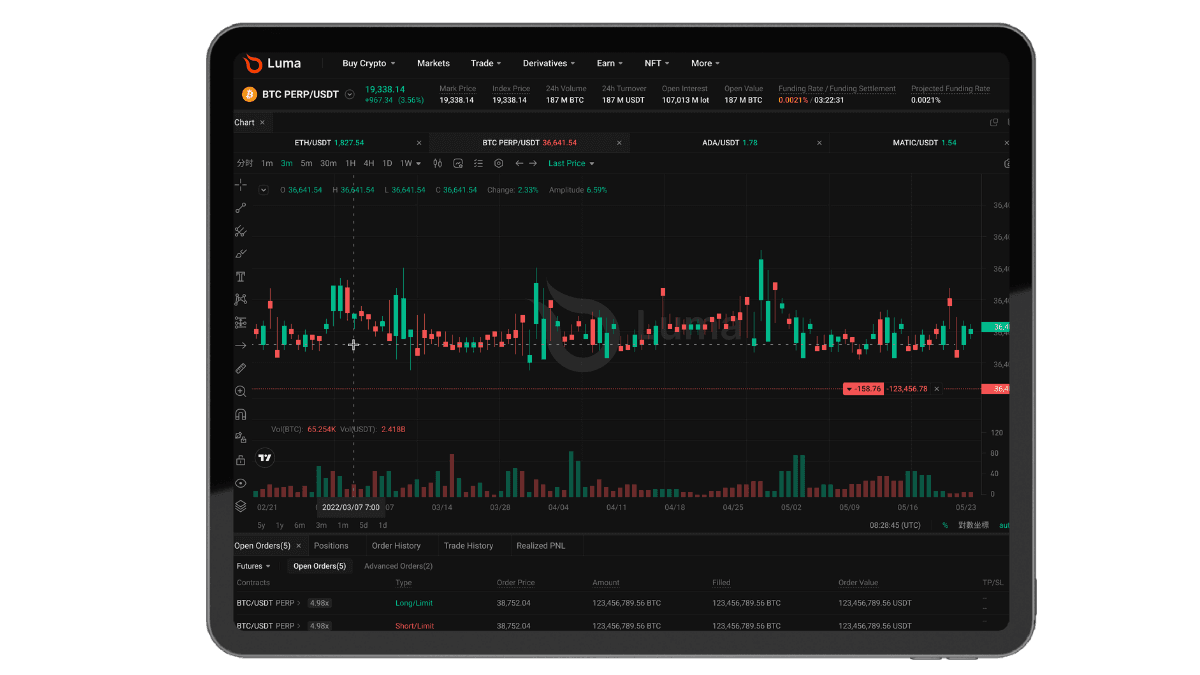This screenshot has height=675, width=1200.
Task: Click the Luma logo
Action: [273, 63]
